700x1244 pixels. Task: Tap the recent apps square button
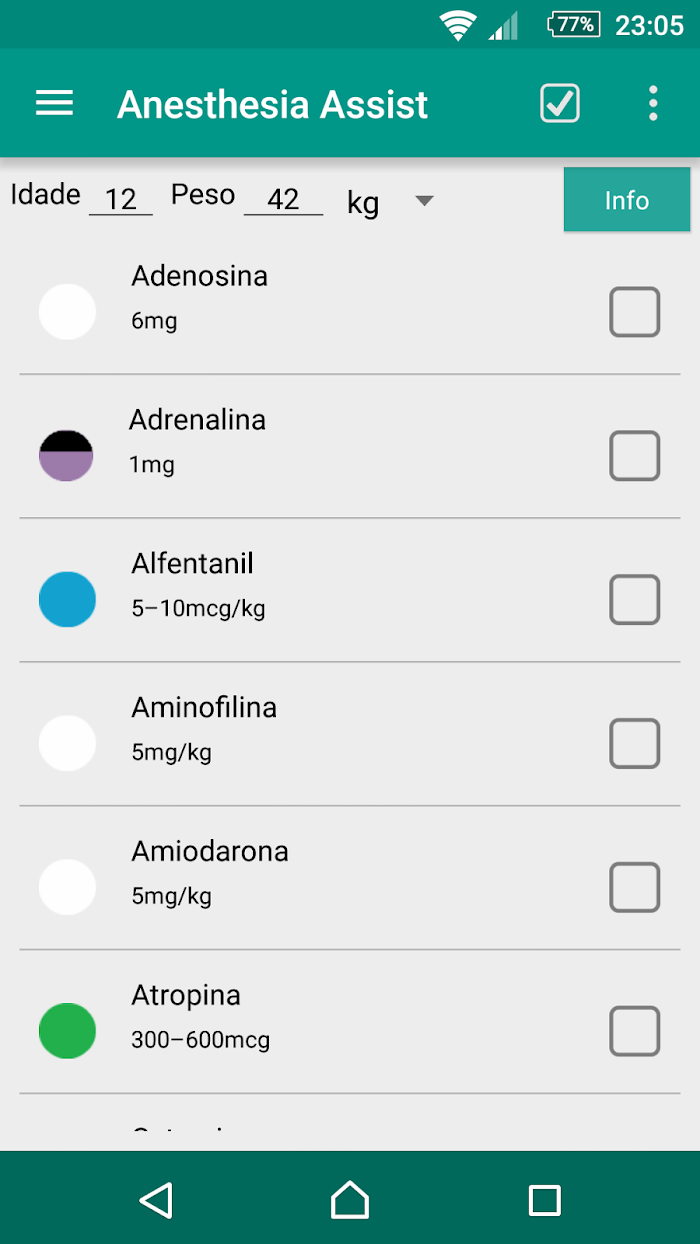544,1200
